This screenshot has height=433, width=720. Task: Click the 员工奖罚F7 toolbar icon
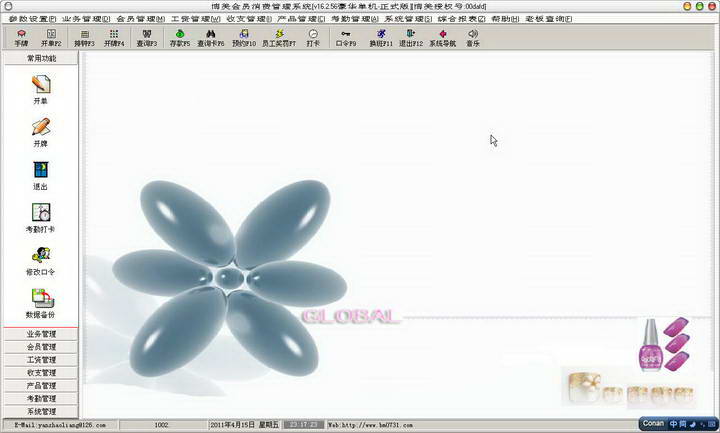tap(279, 38)
